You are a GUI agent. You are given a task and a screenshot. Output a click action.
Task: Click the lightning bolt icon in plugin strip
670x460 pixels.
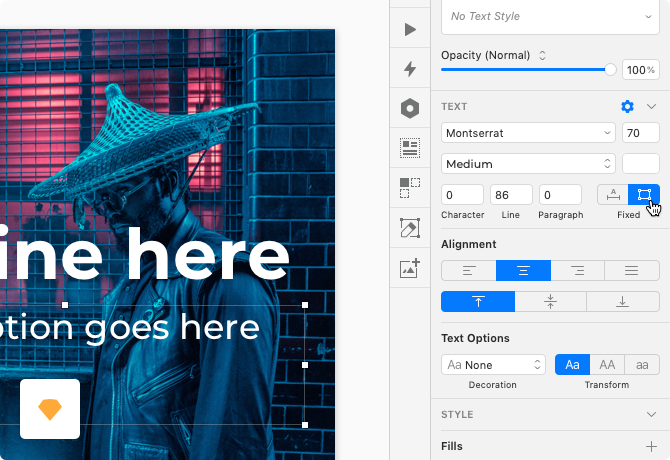(x=410, y=69)
